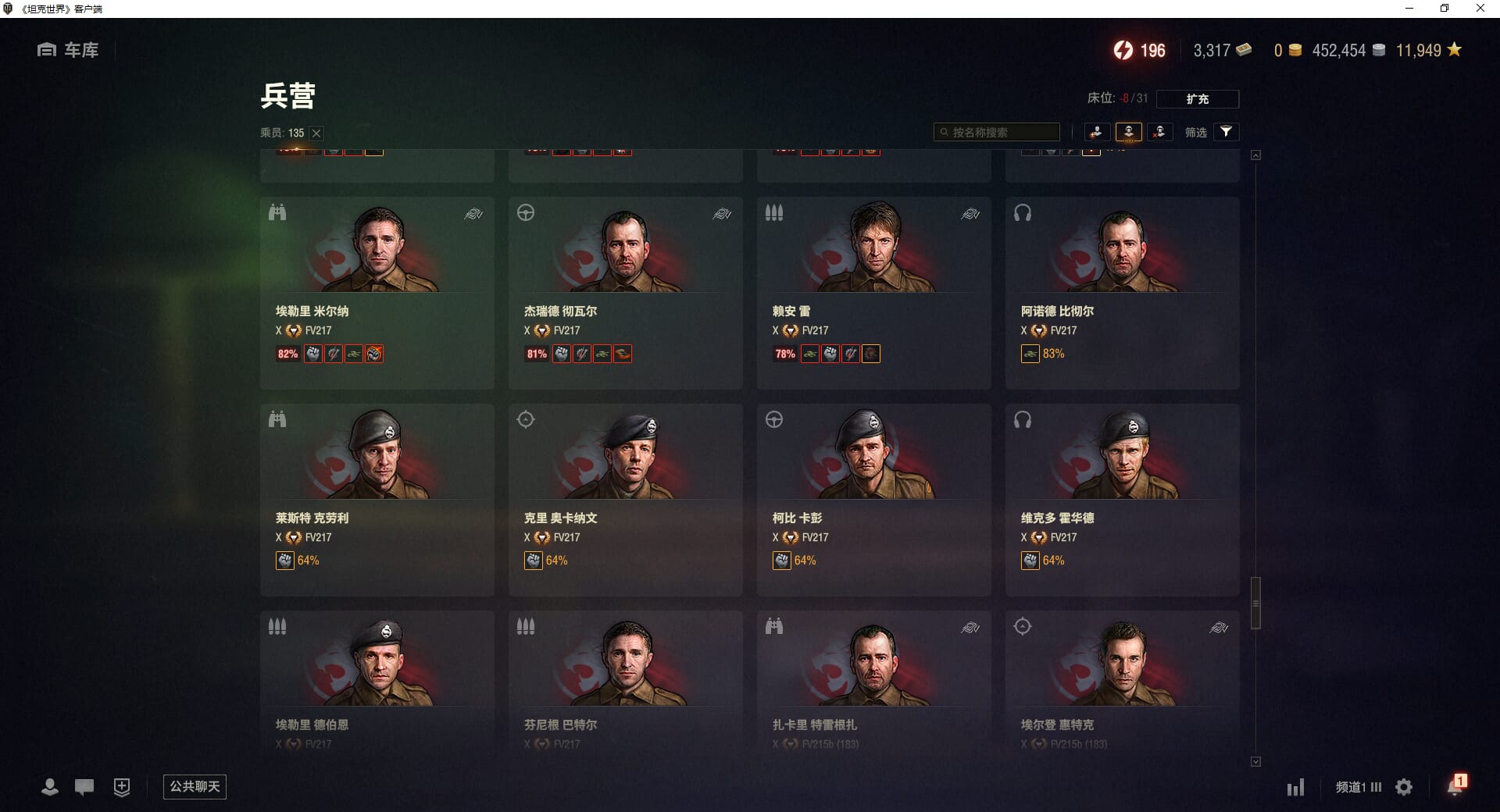This screenshot has height=812, width=1500.
Task: Select the dismissed crew members icon
Action: coord(1160,132)
